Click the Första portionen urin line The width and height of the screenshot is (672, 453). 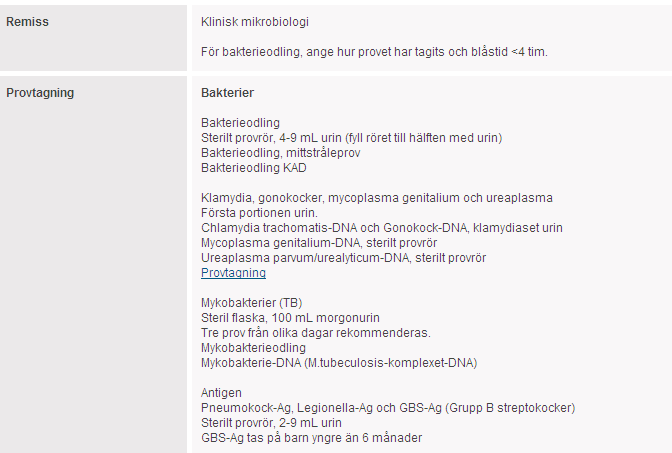[x=259, y=213]
